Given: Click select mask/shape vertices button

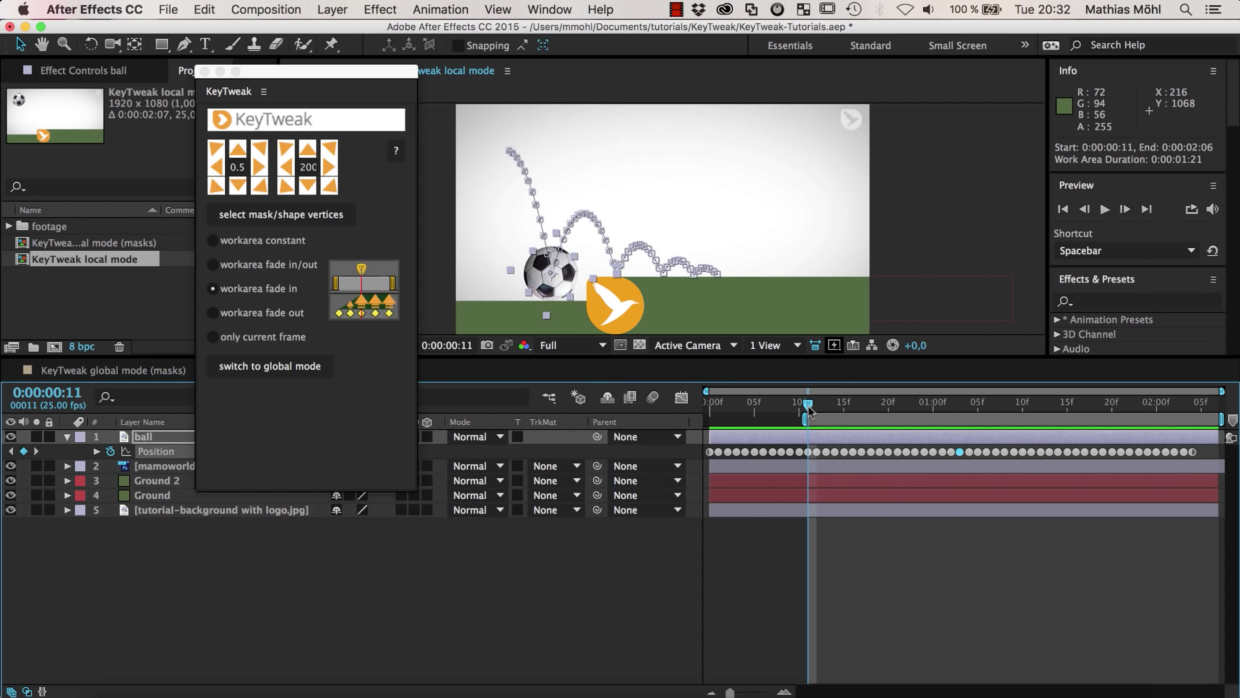Looking at the screenshot, I should tap(281, 215).
